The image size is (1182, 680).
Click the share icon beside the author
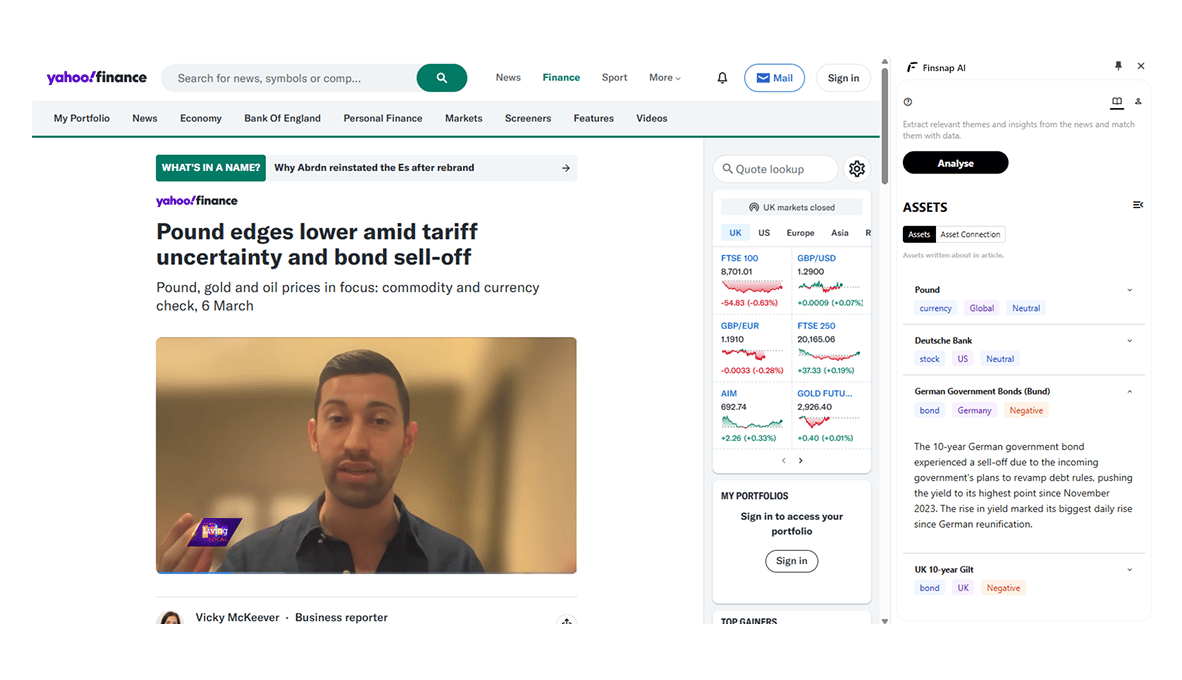pos(566,622)
